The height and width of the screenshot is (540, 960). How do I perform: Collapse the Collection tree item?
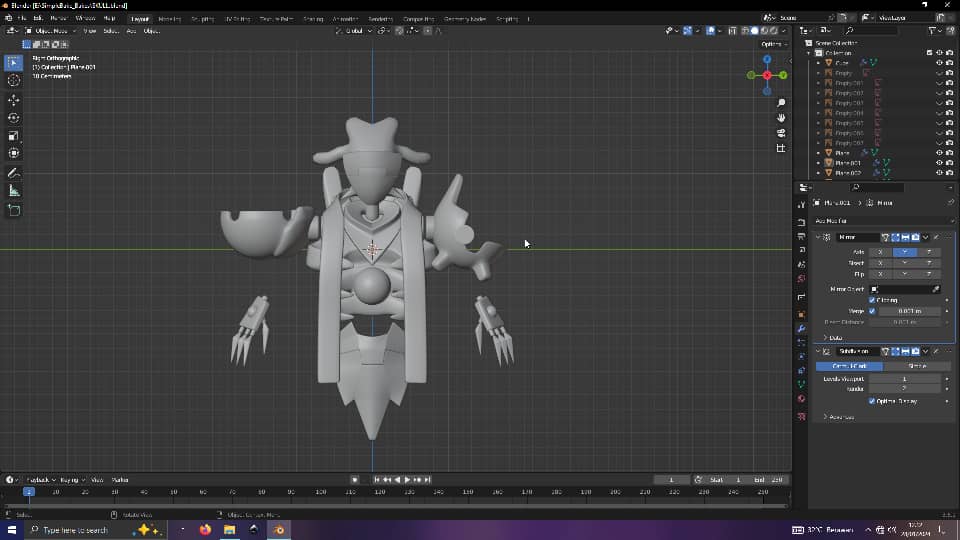809,53
